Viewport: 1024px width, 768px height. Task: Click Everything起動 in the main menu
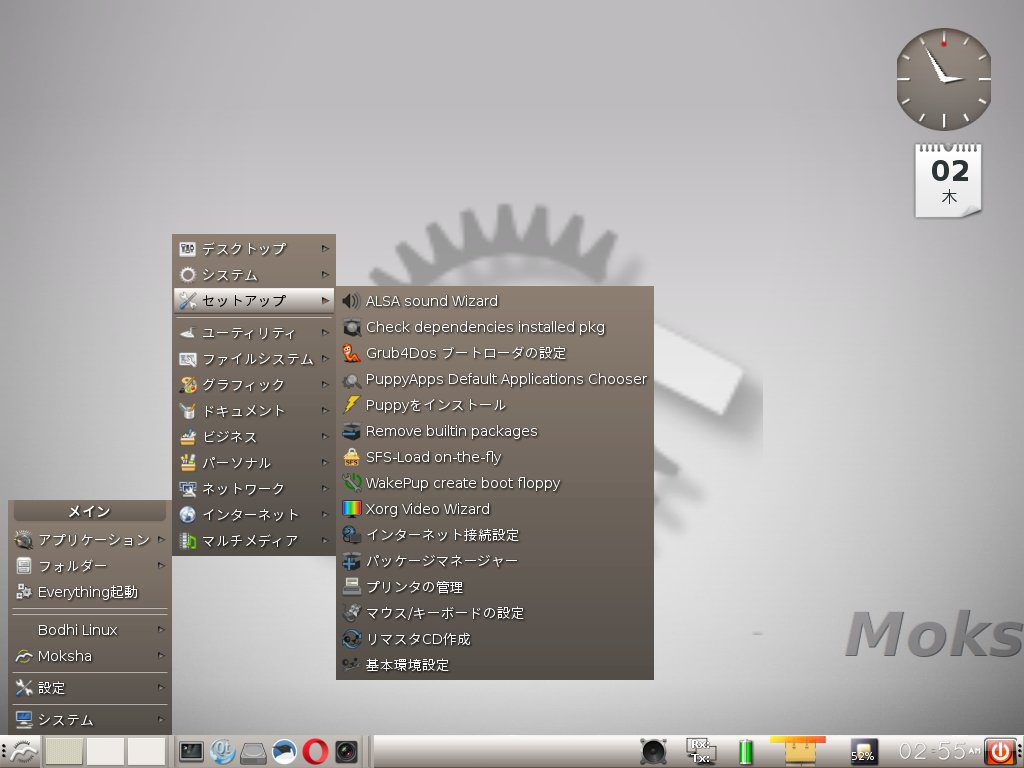click(x=87, y=592)
